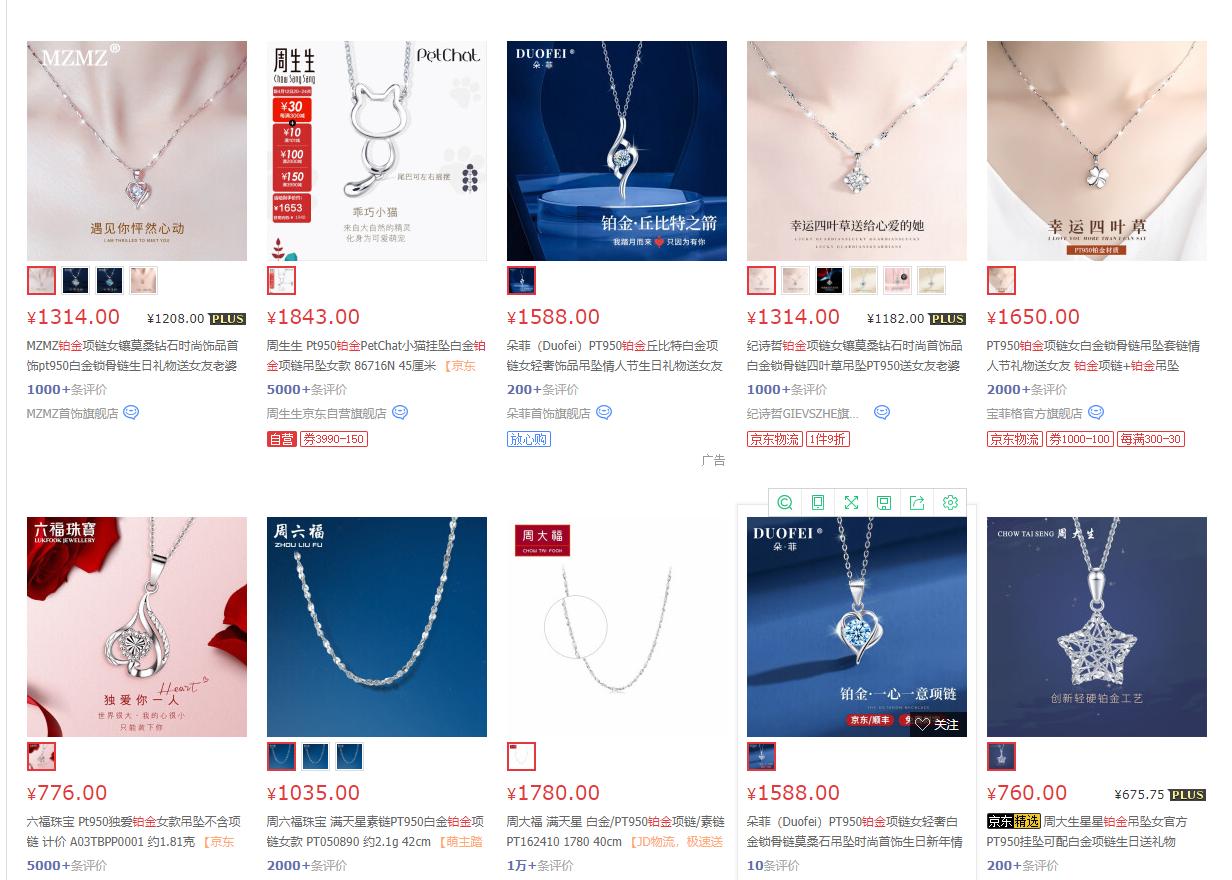The width and height of the screenshot is (1232, 880).
Task: Open 周大生 star pendant product image
Action: click(1097, 627)
